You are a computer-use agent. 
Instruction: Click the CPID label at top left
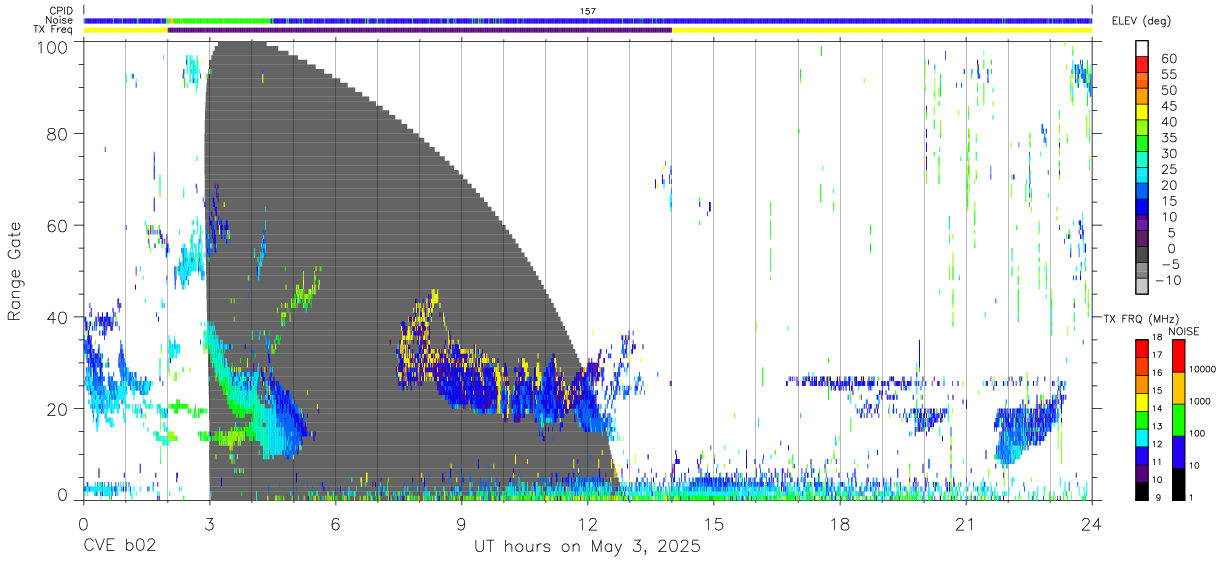click(x=60, y=10)
